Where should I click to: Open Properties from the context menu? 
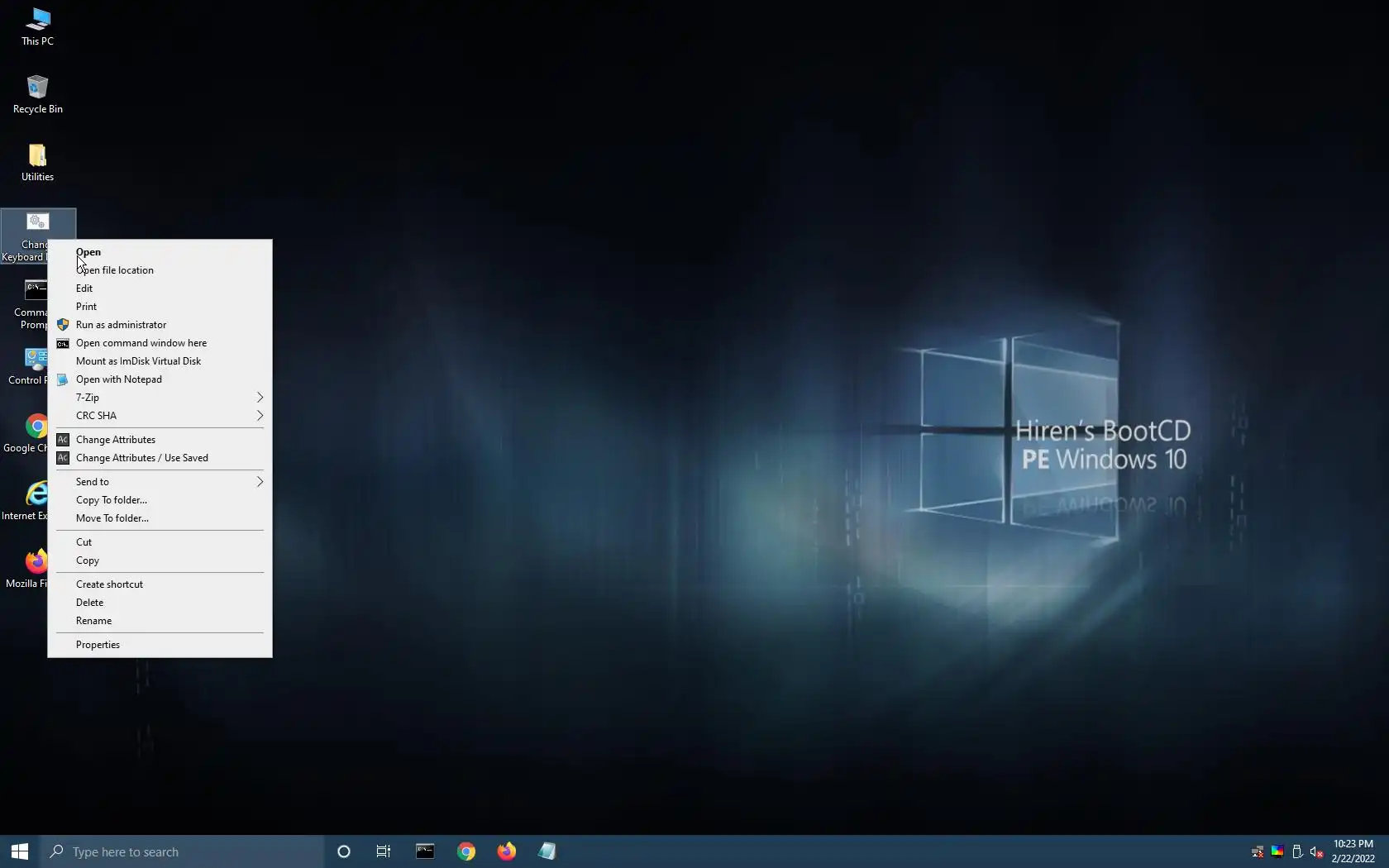160,645
